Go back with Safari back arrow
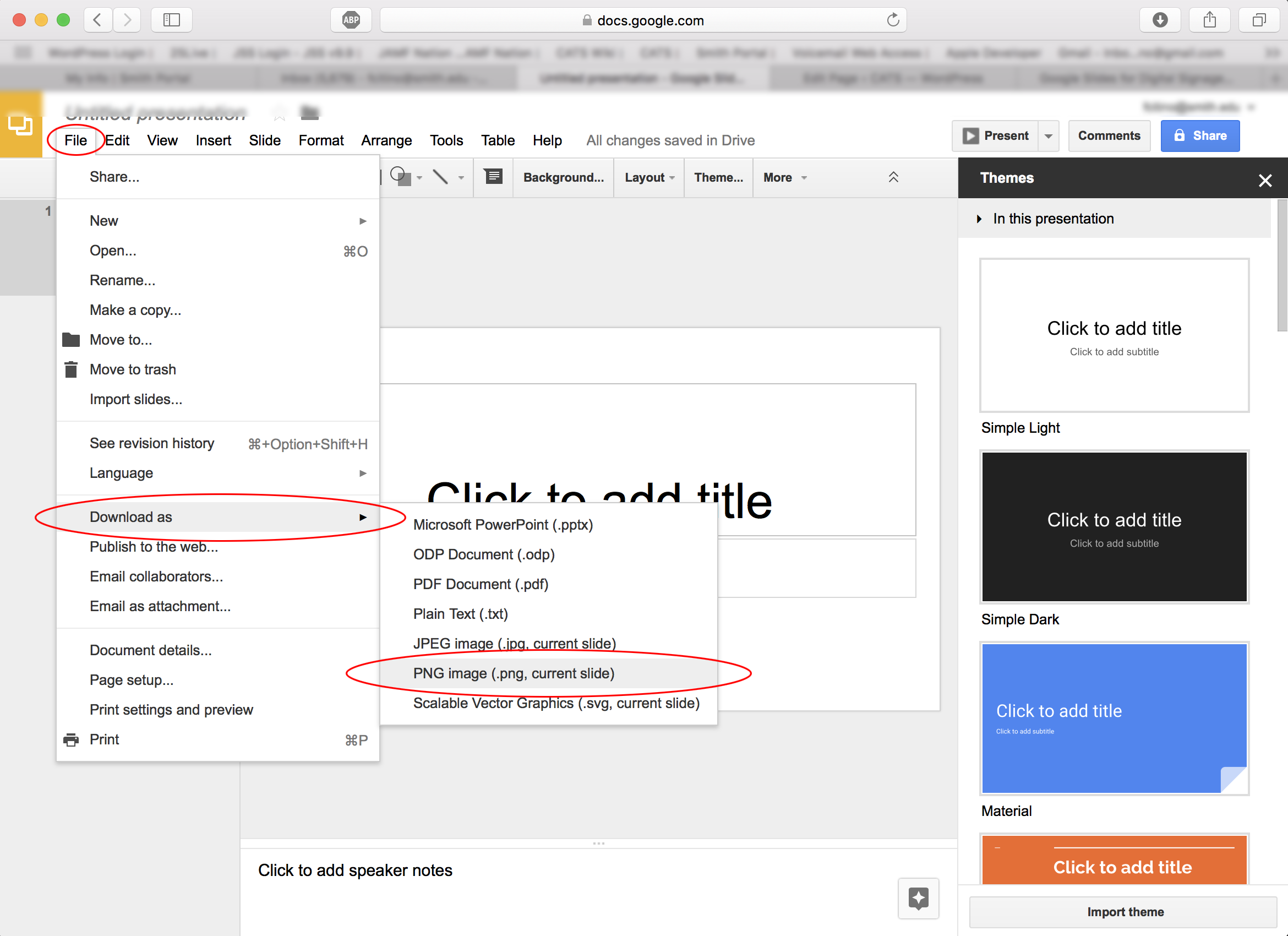Viewport: 1288px width, 936px height. click(x=97, y=20)
